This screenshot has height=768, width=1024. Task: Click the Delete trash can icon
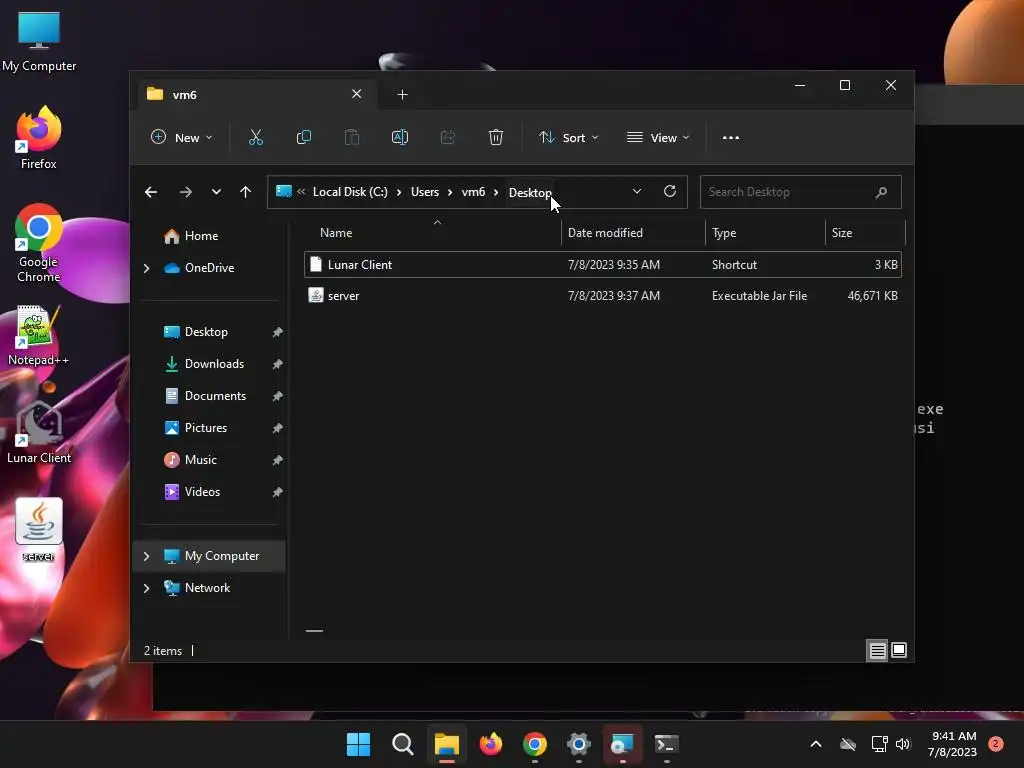pos(496,137)
